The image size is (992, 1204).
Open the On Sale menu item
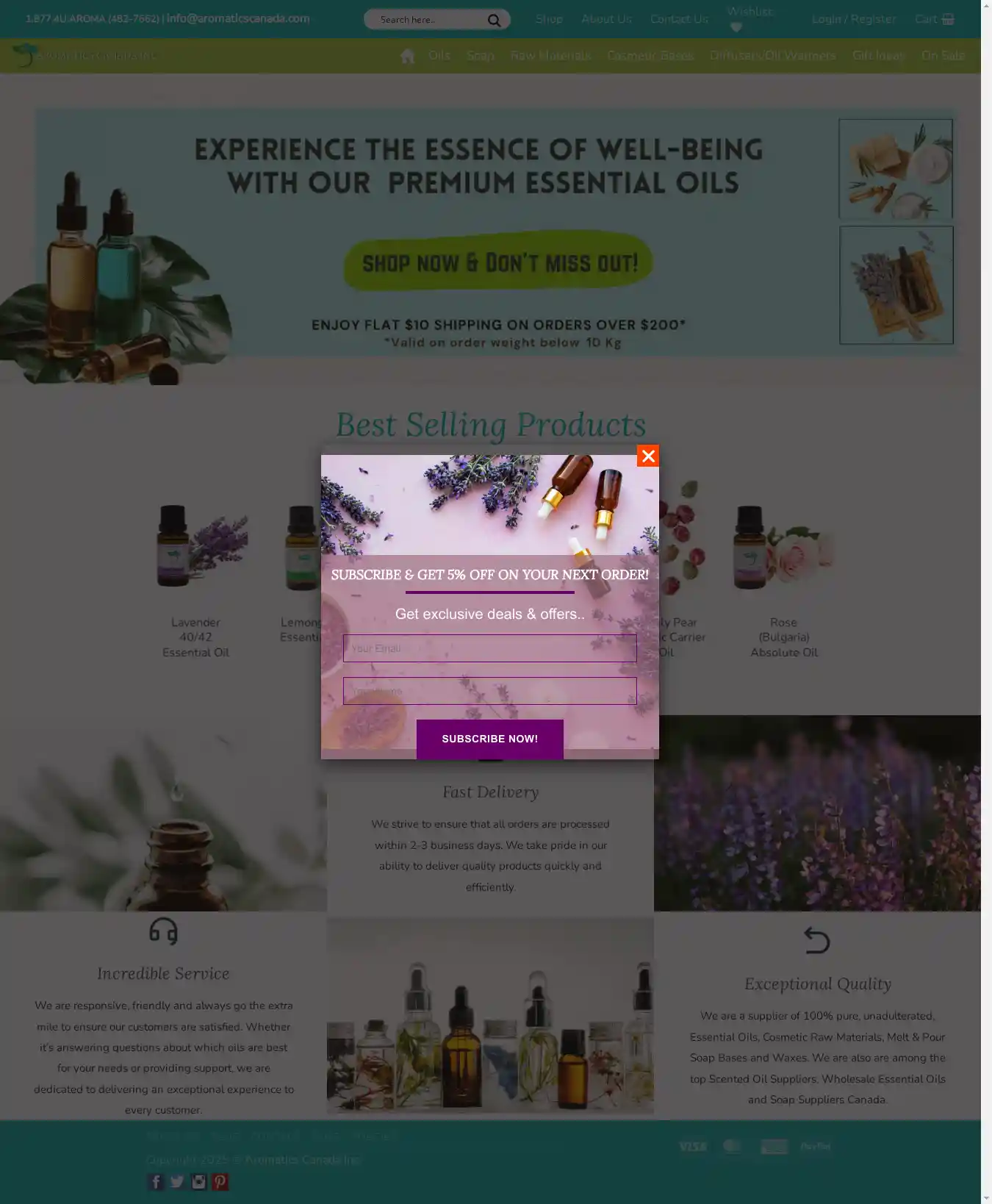943,55
